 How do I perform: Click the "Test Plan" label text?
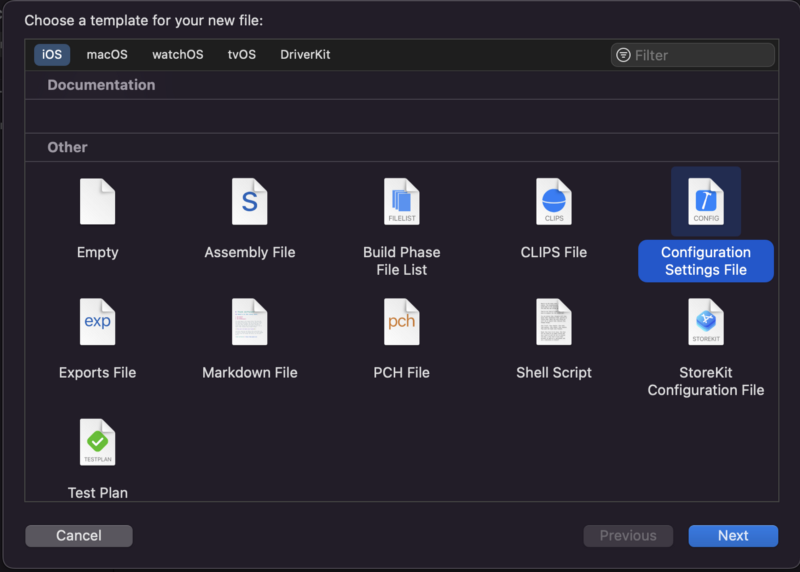[x=97, y=493]
